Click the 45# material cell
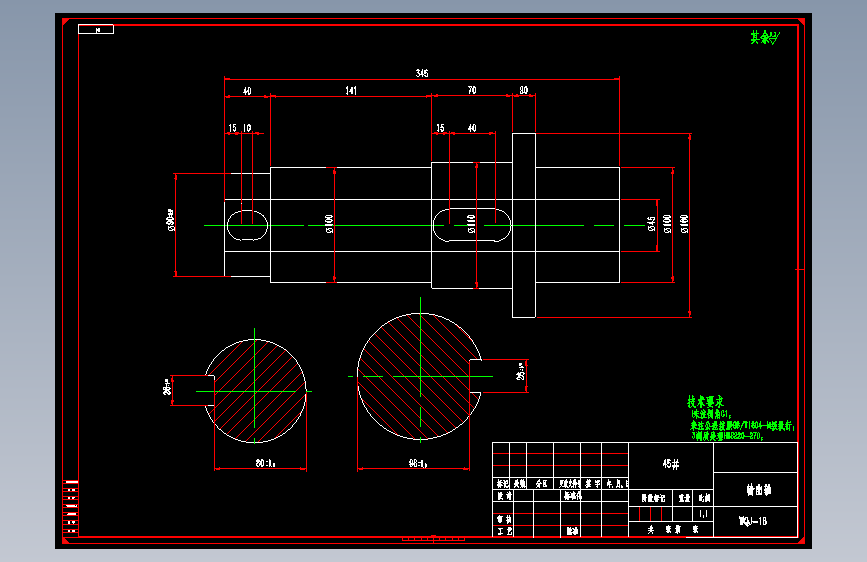867x562 pixels. [671, 464]
